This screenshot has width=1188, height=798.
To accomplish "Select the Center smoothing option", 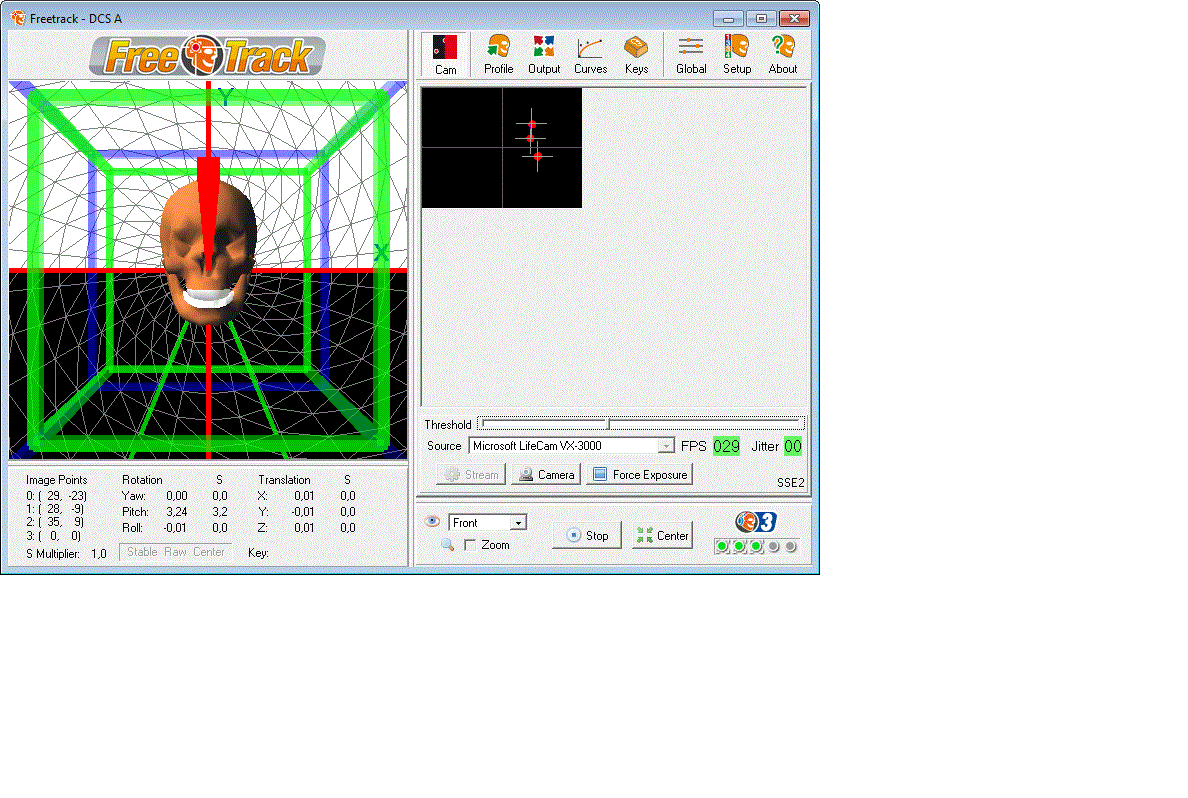I will [x=208, y=552].
